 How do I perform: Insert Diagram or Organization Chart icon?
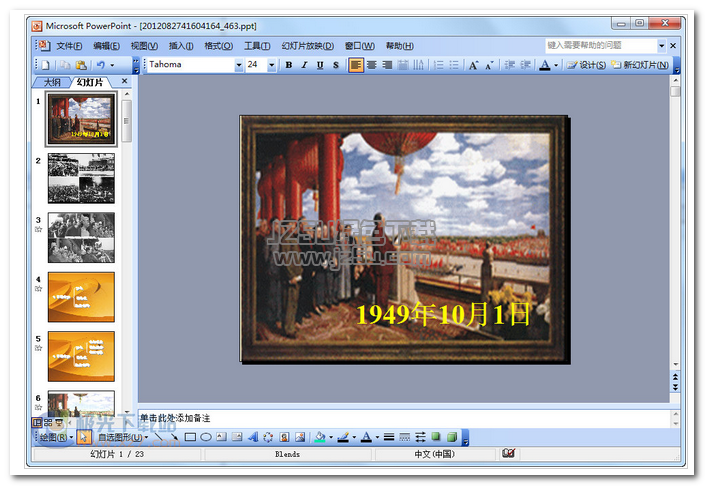[268, 437]
